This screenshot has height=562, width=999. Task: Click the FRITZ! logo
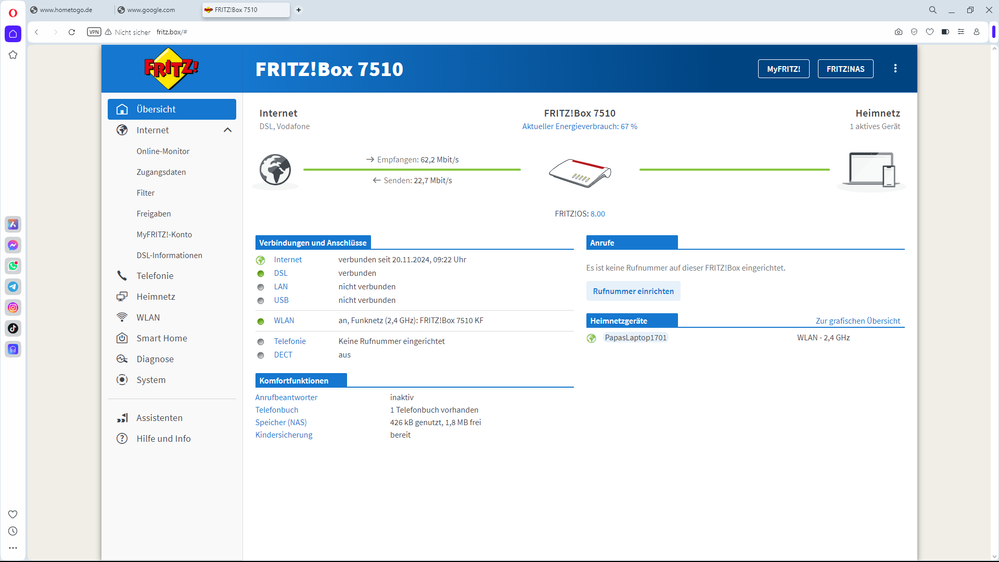point(171,68)
